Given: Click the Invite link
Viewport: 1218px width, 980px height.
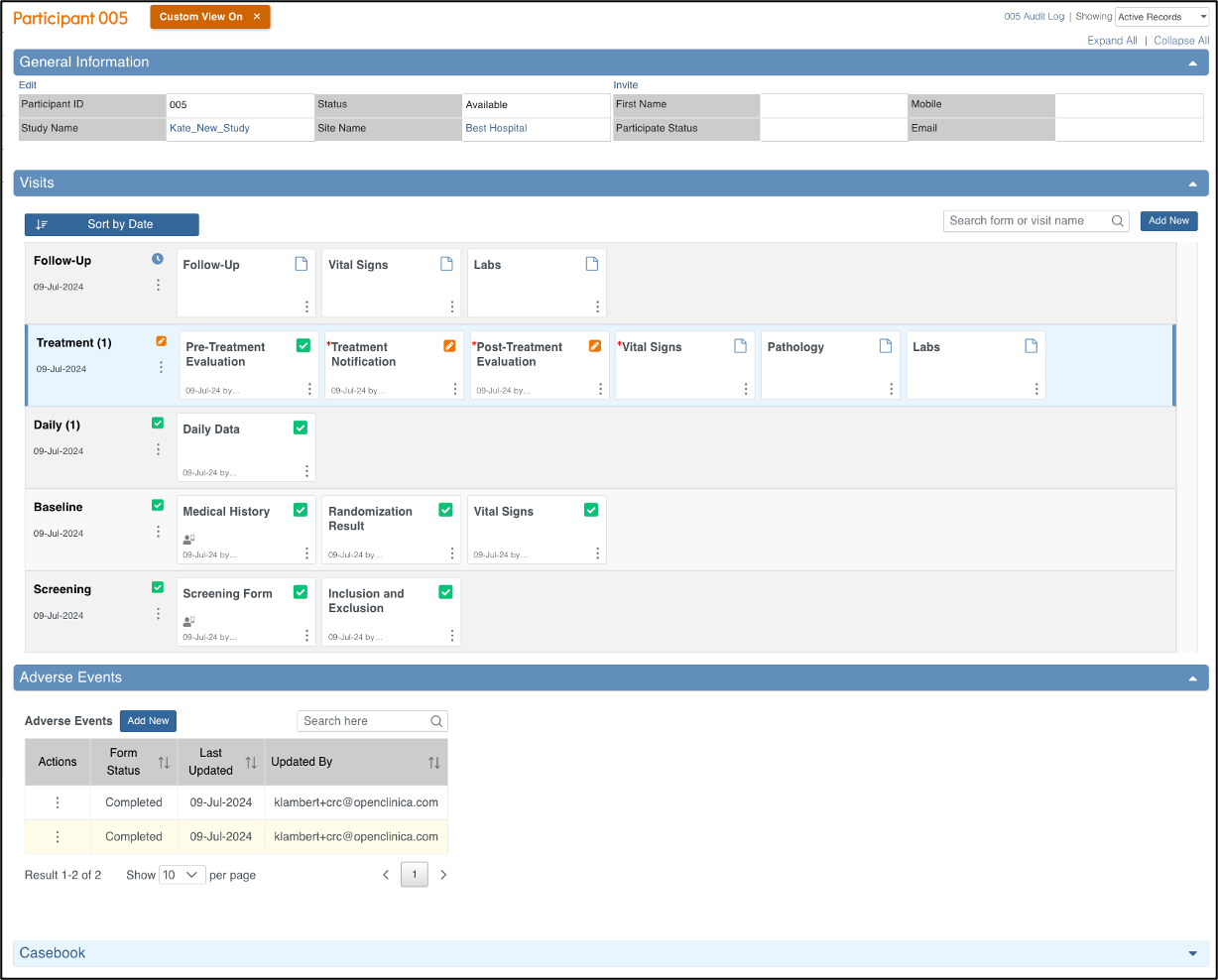Looking at the screenshot, I should click(x=626, y=85).
